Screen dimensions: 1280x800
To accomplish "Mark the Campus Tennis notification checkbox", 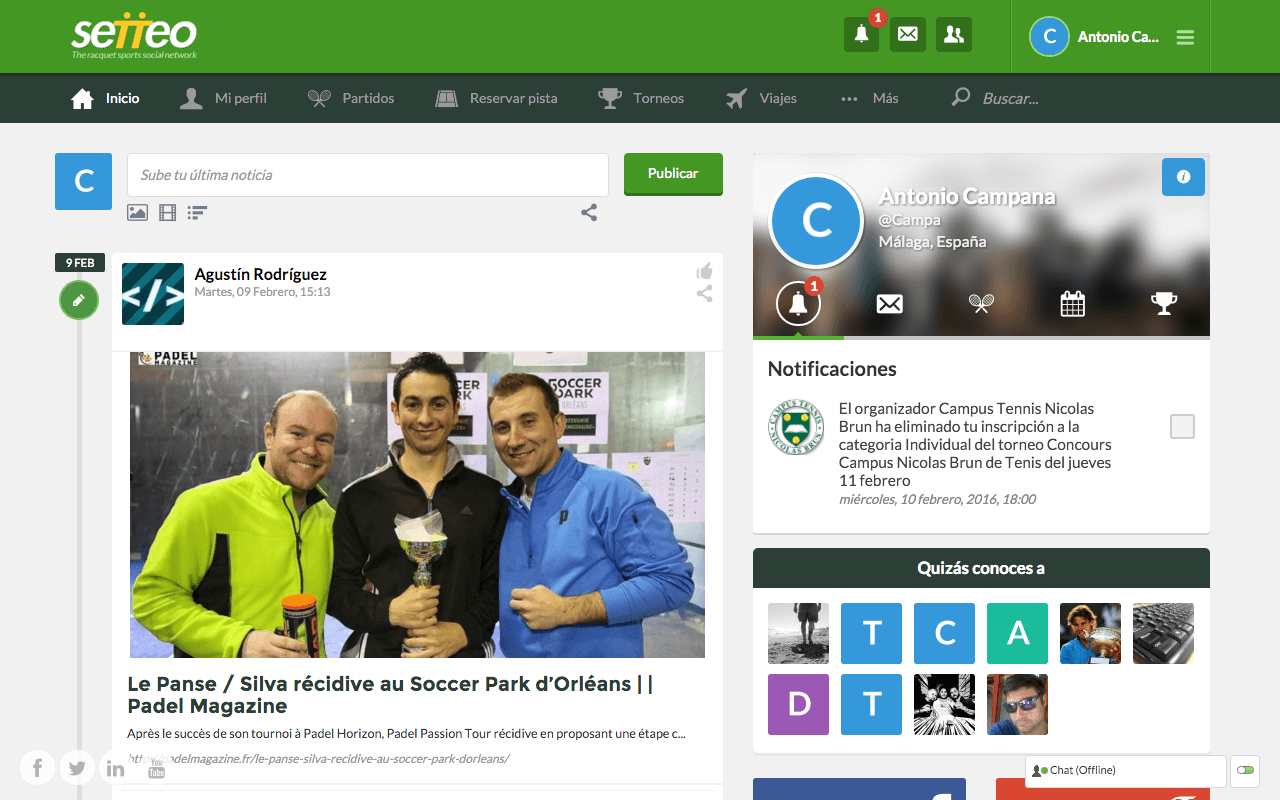I will [x=1182, y=427].
